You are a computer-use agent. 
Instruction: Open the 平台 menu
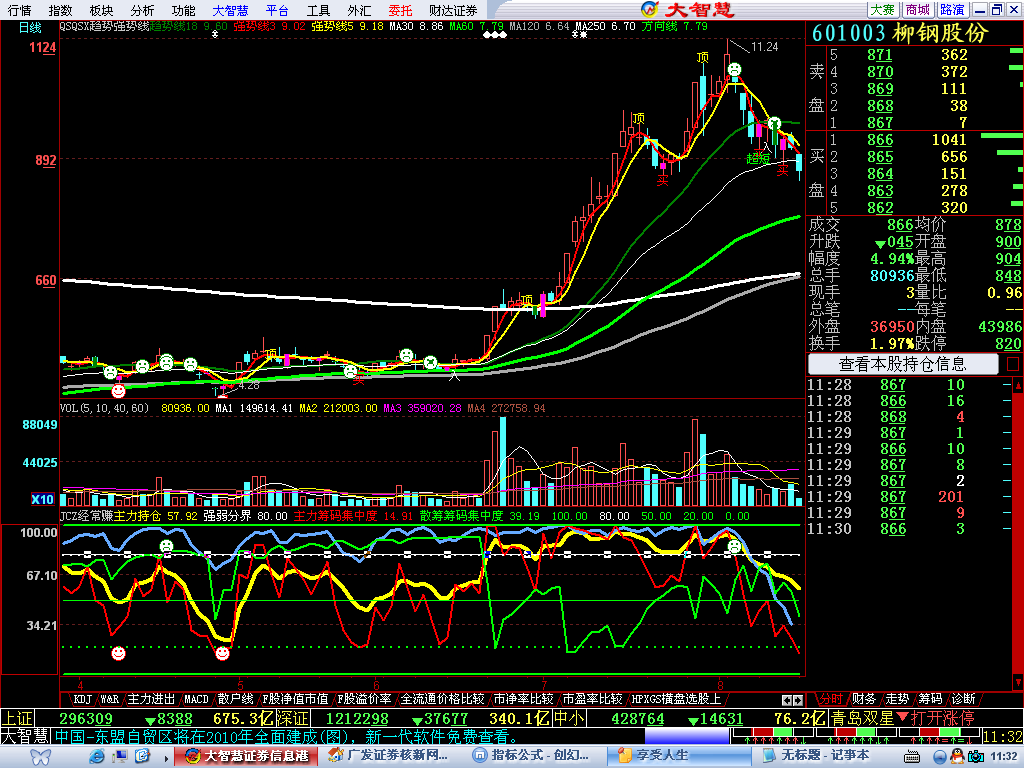pyautogui.click(x=278, y=10)
